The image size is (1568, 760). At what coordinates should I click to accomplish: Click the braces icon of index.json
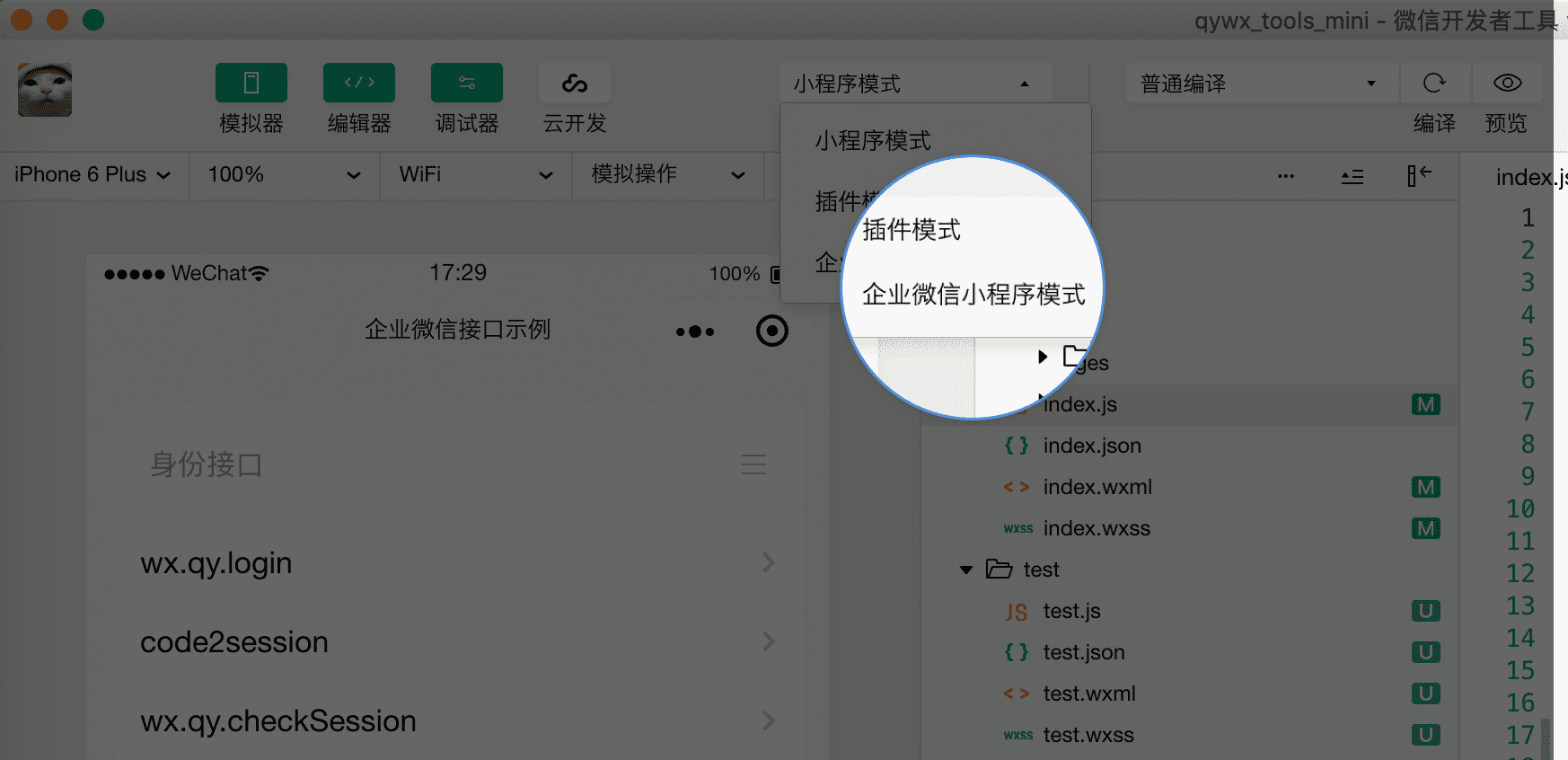[x=1017, y=446]
